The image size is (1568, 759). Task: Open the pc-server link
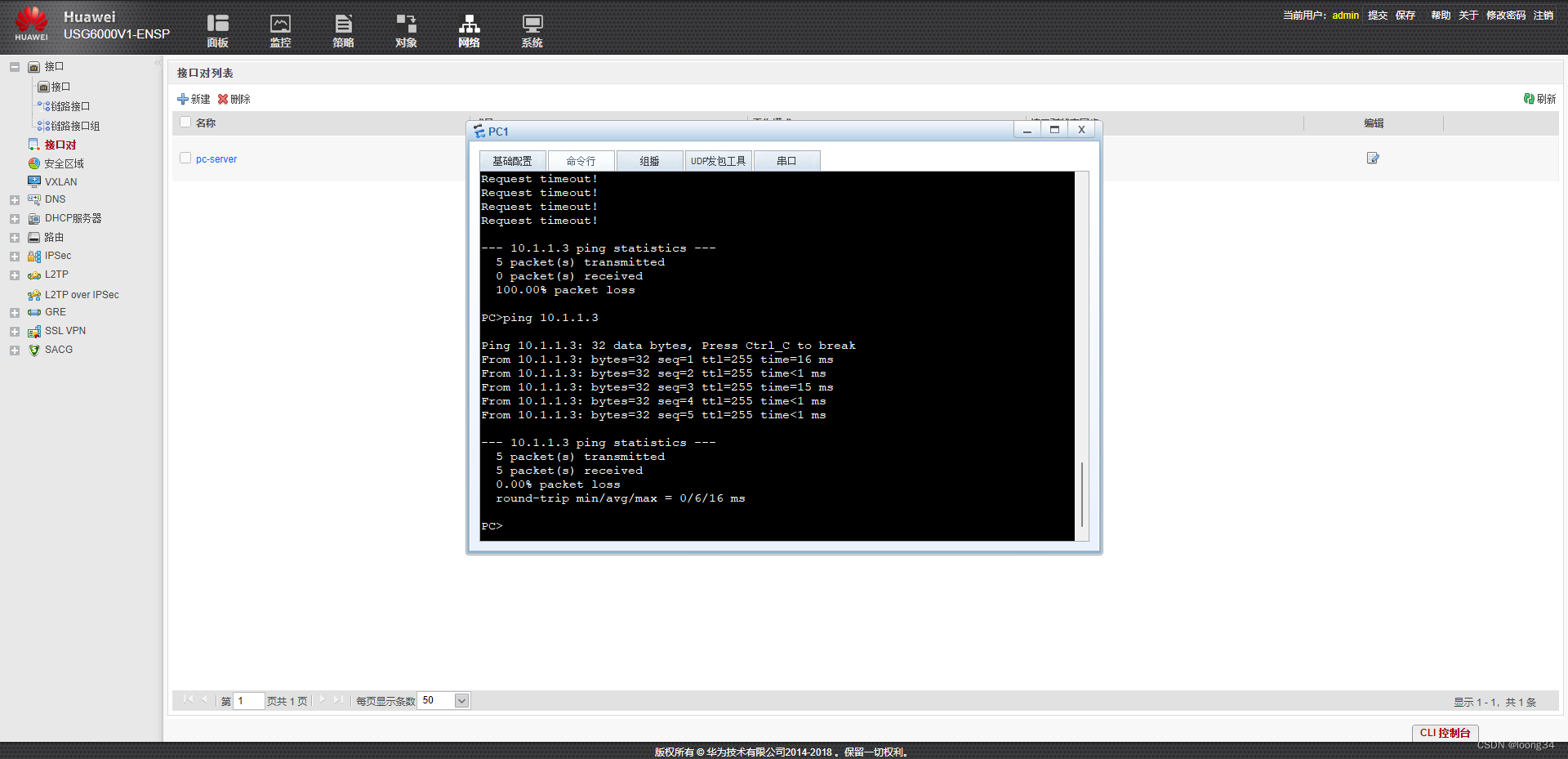point(216,159)
